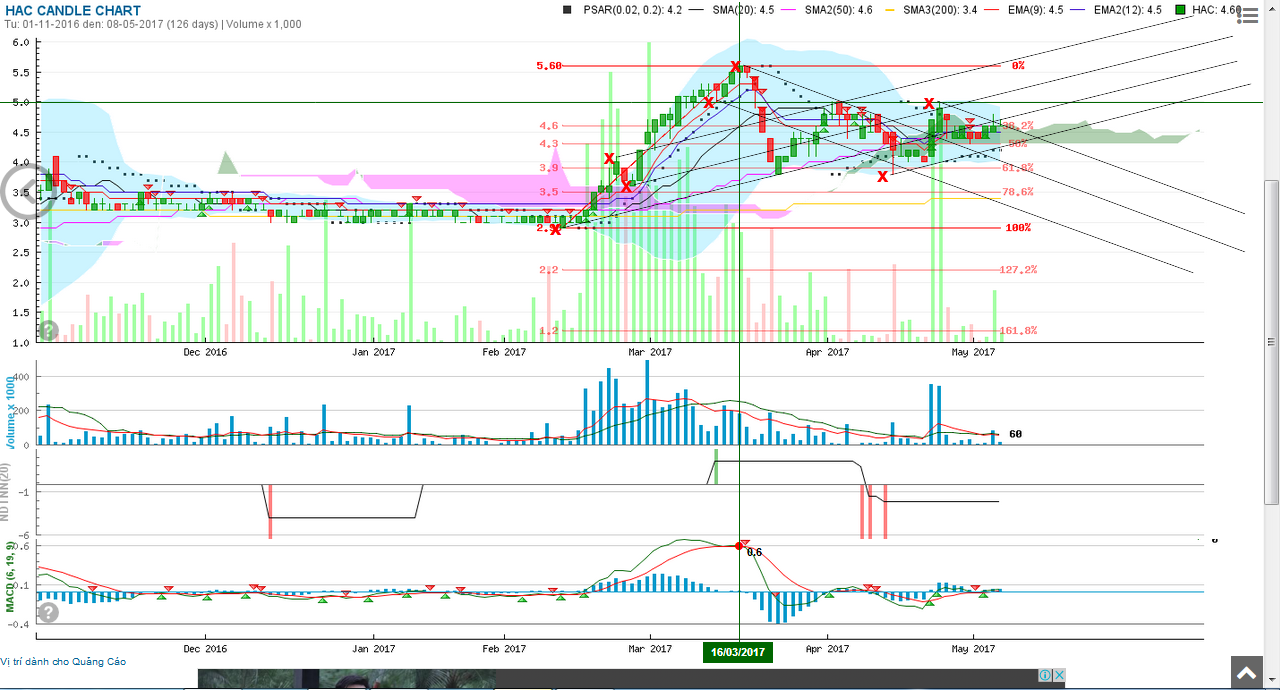Click the Fibonacci 61.8% label
This screenshot has width=1280, height=690.
pyautogui.click(x=1017, y=168)
